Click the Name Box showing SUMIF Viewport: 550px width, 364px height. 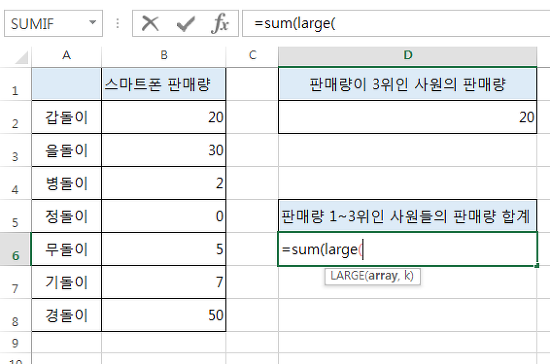coord(53,23)
